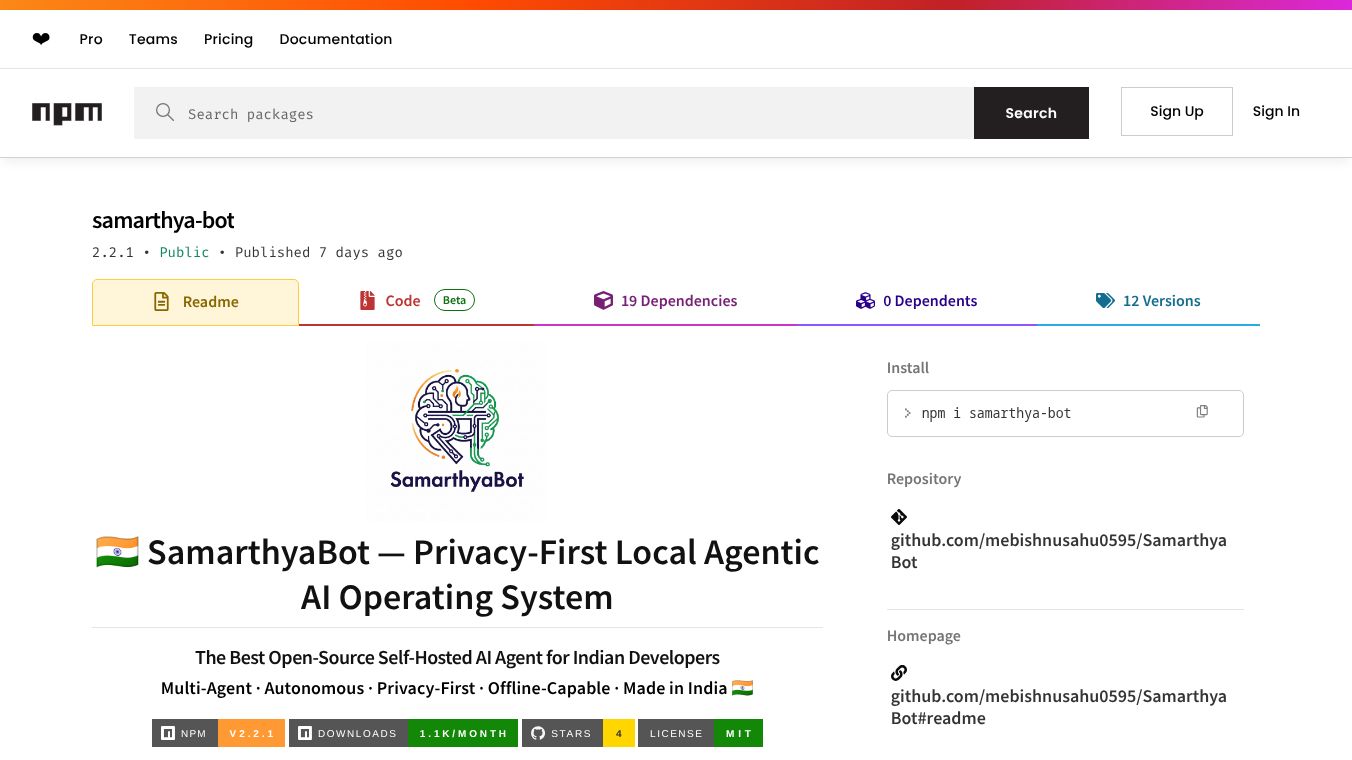Open the Pro menu item
Viewport: 1352px width, 760px height.
(x=91, y=39)
